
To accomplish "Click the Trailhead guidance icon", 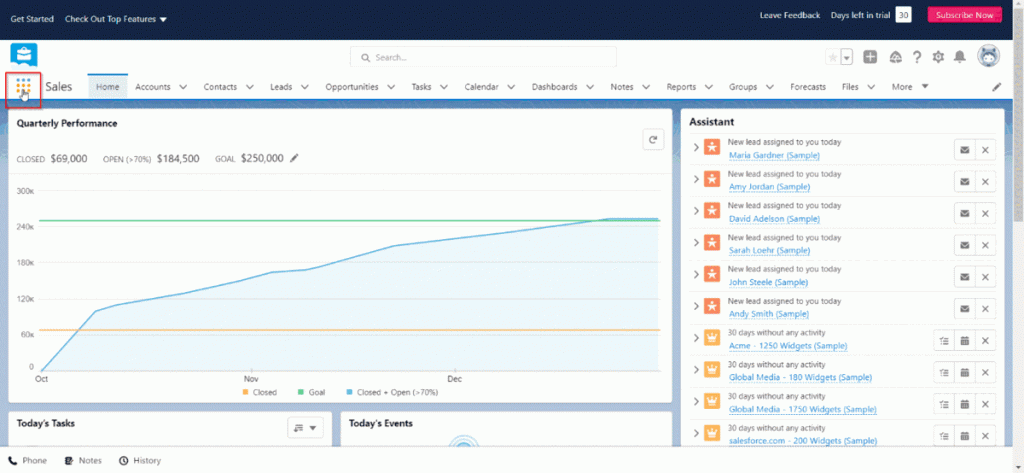I will pyautogui.click(x=895, y=57).
